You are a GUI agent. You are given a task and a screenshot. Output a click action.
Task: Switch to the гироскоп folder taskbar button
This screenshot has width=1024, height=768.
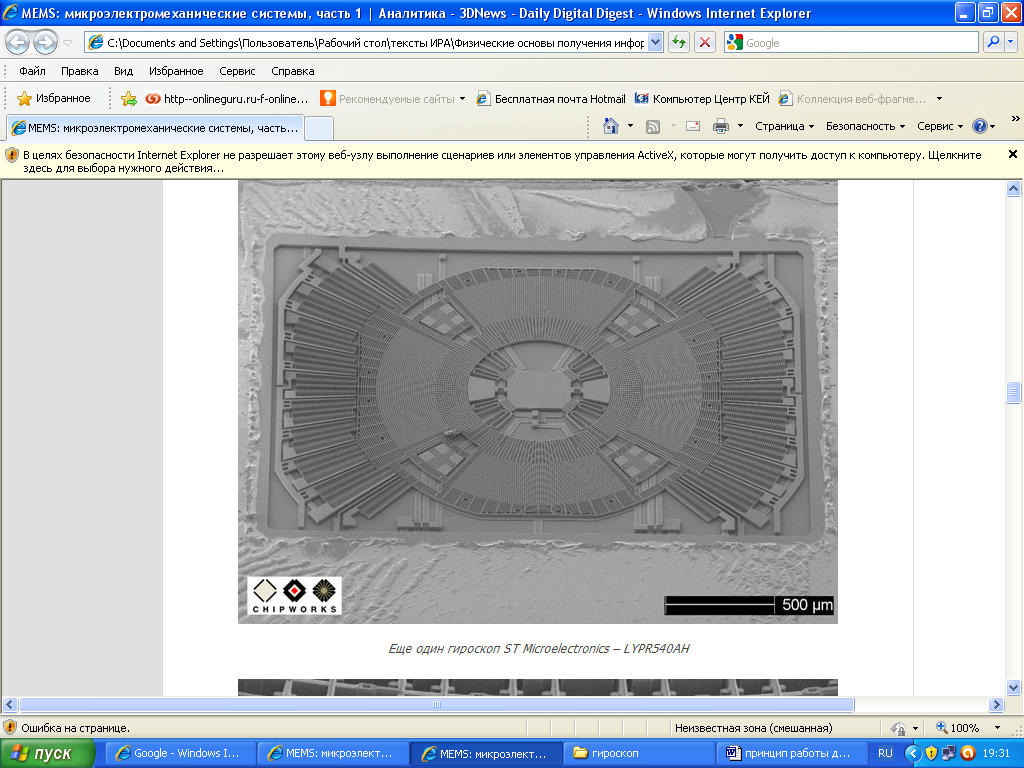click(637, 754)
